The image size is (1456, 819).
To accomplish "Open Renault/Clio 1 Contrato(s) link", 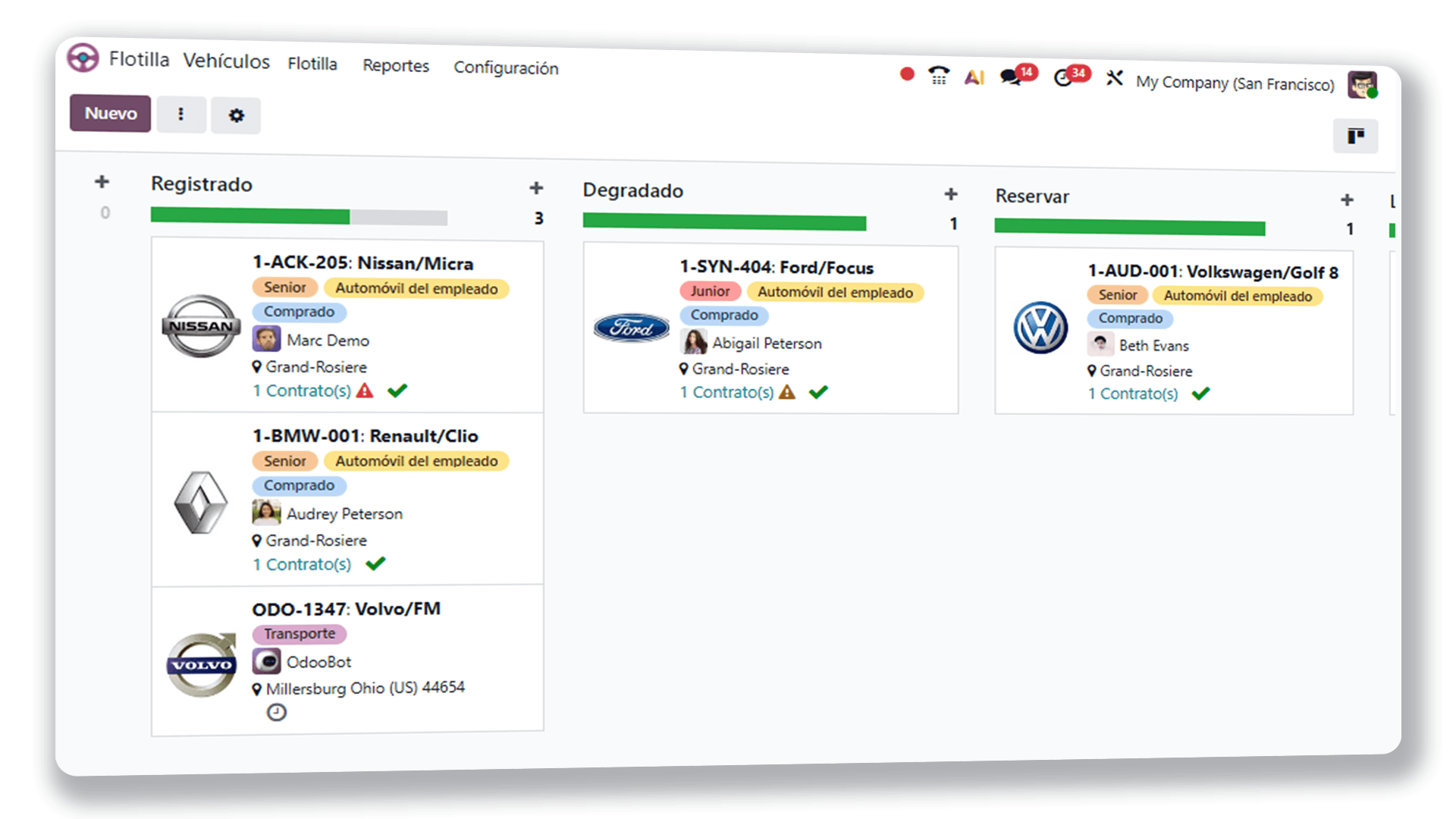I will pos(302,564).
